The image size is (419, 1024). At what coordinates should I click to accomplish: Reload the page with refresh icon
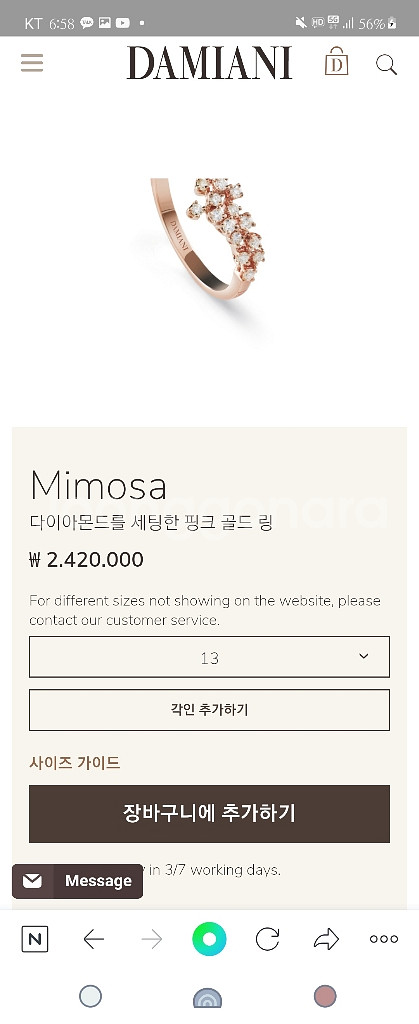268,939
